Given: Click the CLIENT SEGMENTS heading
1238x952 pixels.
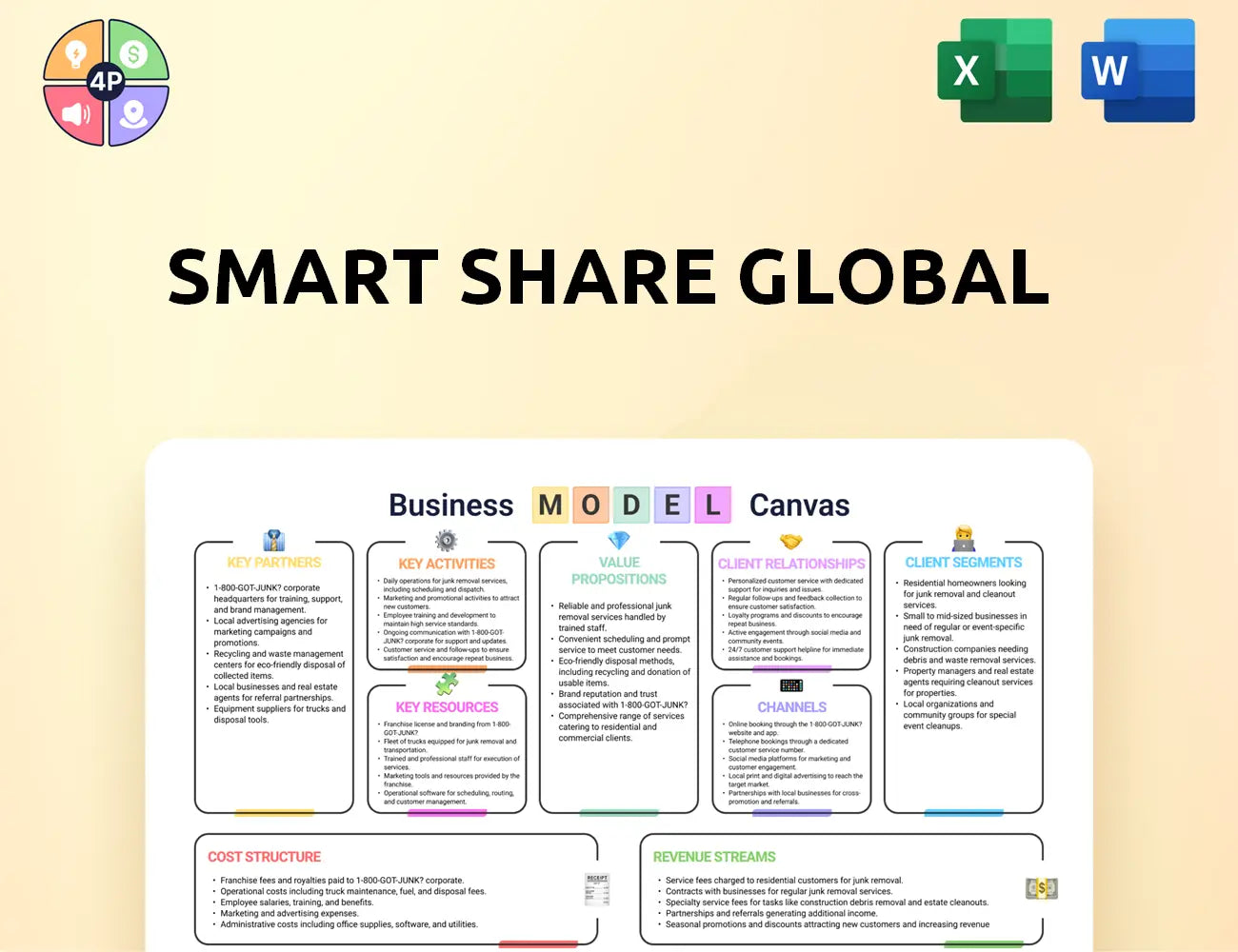Looking at the screenshot, I should [x=964, y=563].
